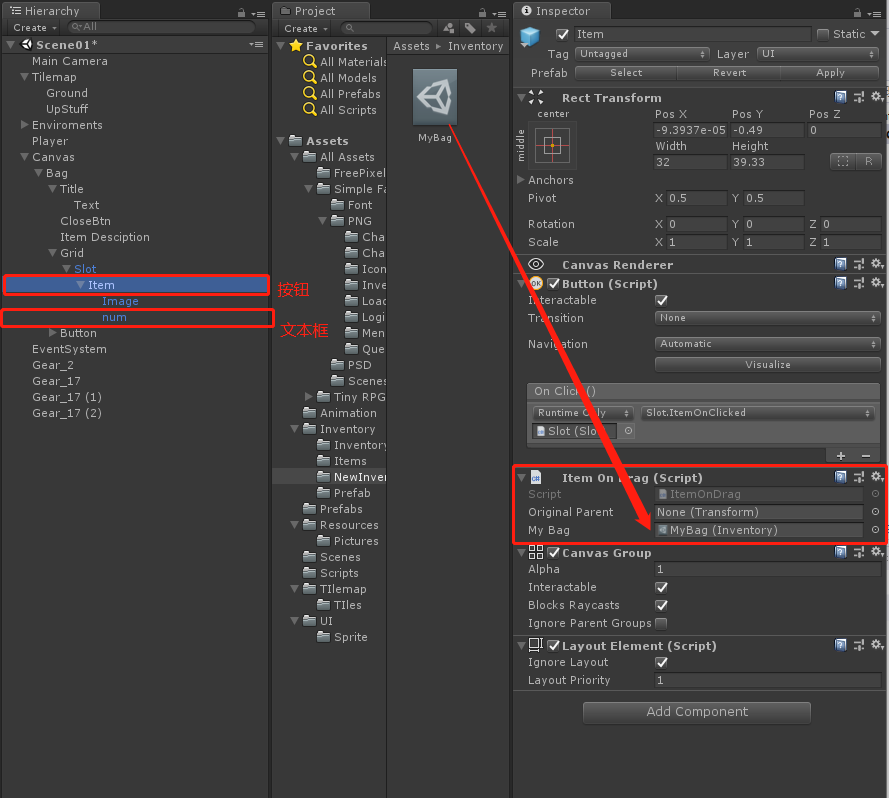Open Rect Transform preset icon
Image resolution: width=889 pixels, height=798 pixels.
(859, 97)
